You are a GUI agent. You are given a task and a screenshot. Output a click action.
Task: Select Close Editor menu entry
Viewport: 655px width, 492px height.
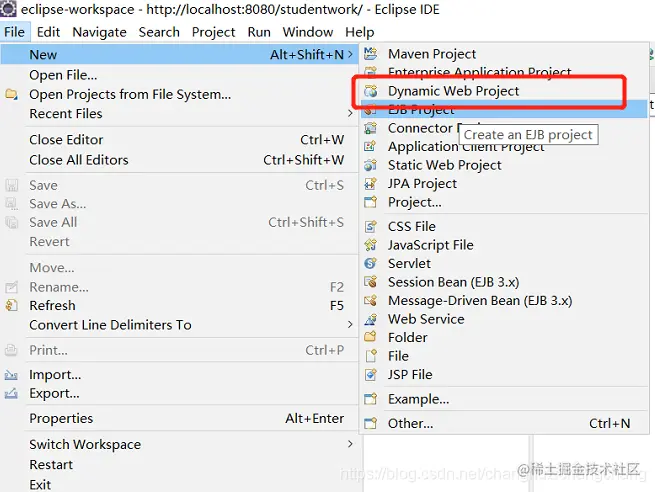click(x=180, y=139)
